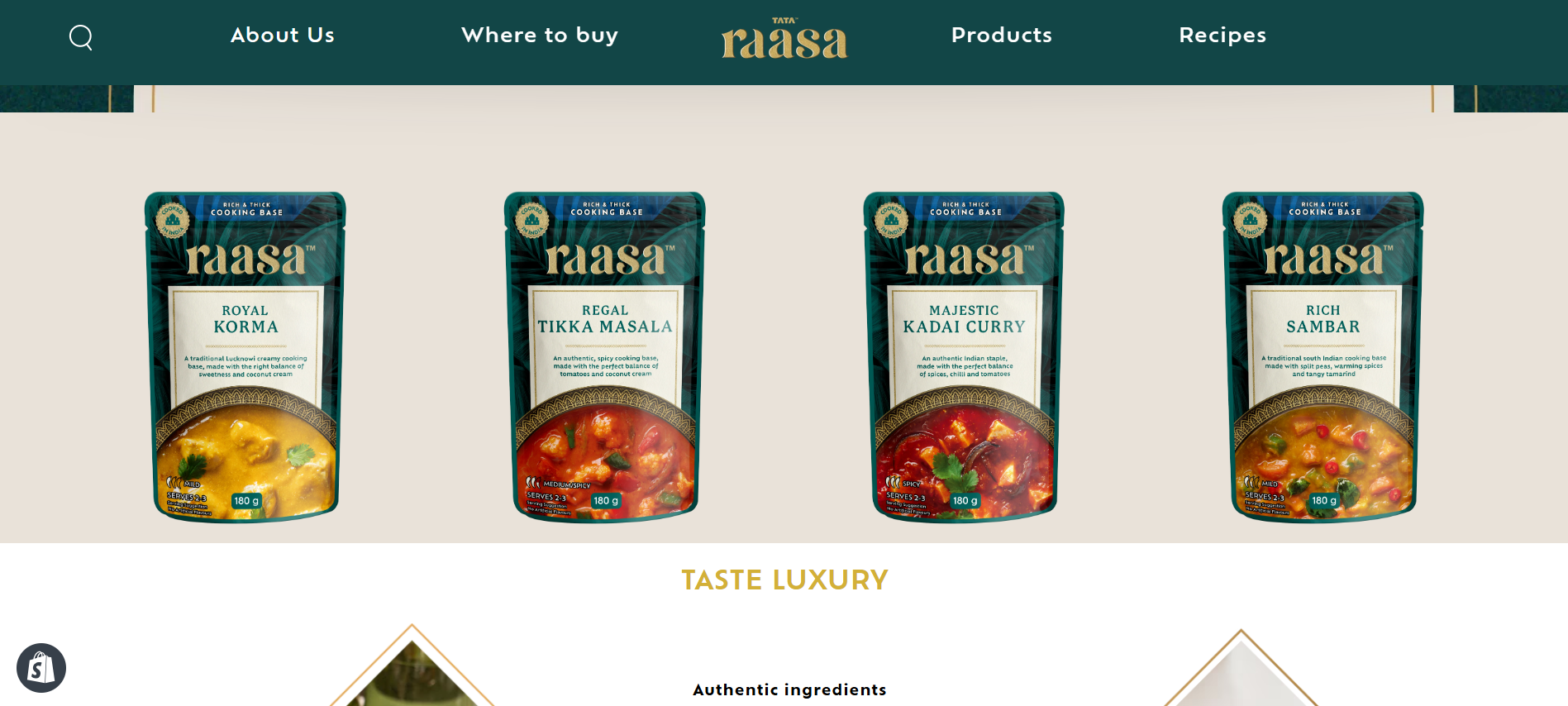The width and height of the screenshot is (1568, 706).
Task: Click the Cooked in India badge on Sambar pouch
Action: click(1251, 219)
